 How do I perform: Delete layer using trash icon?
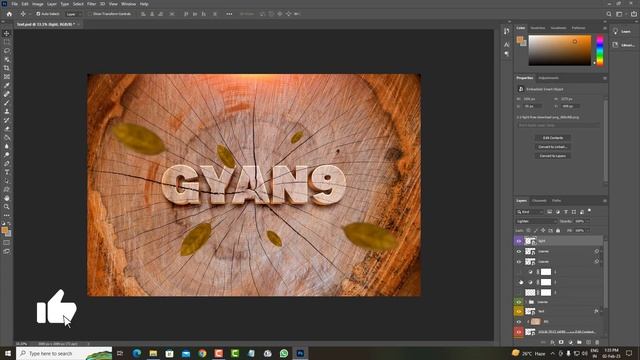597,342
